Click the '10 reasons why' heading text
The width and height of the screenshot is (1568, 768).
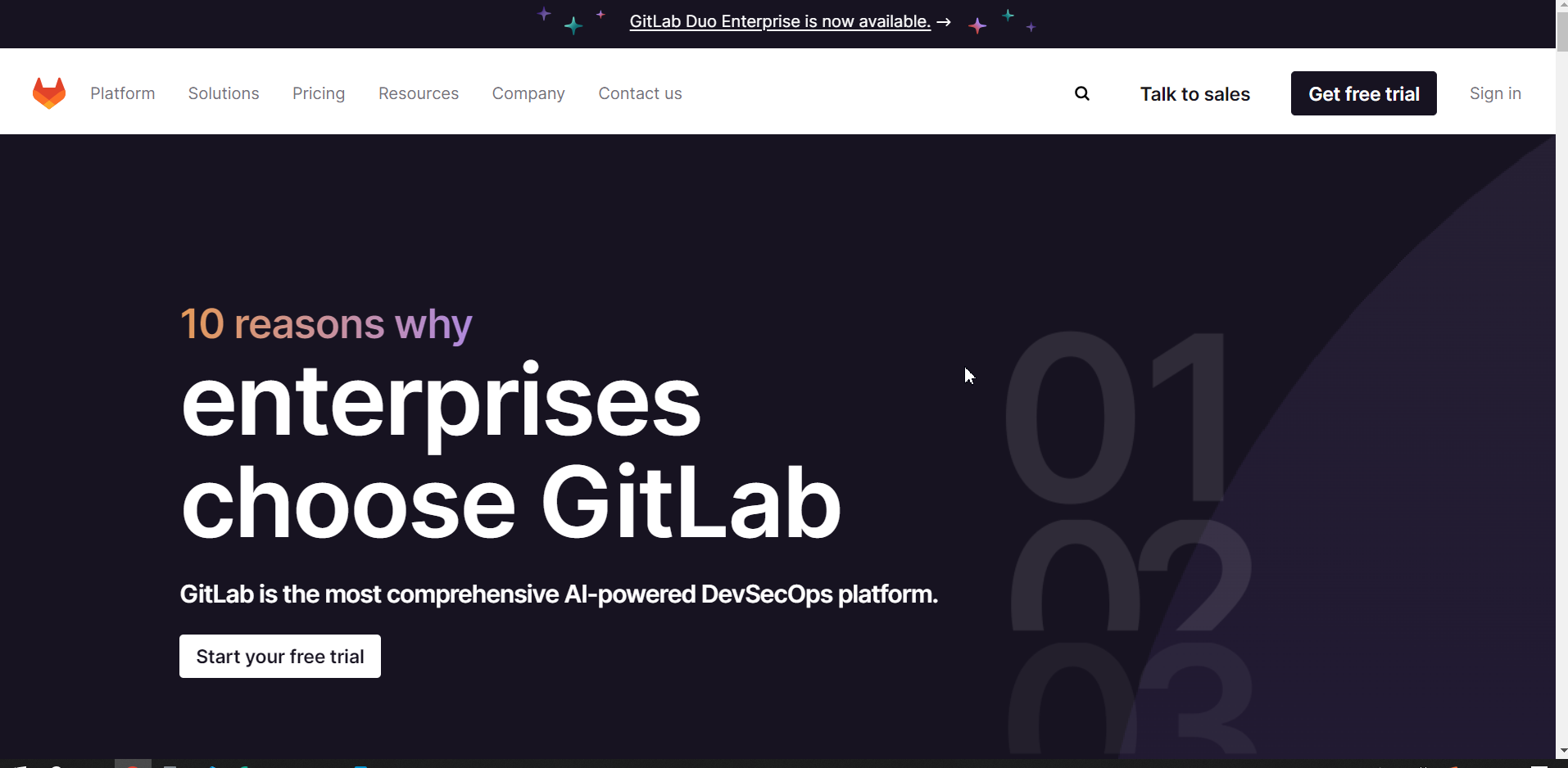(x=326, y=324)
